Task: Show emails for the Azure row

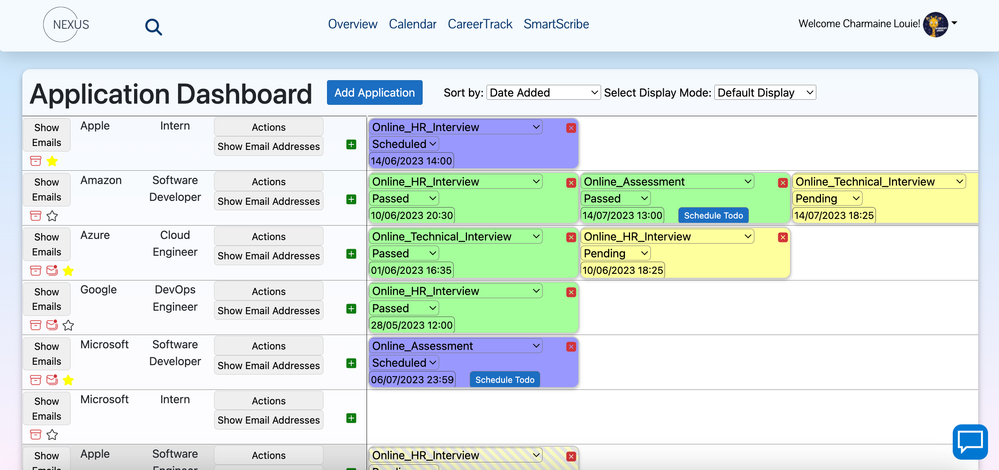Action: pyautogui.click(x=47, y=245)
